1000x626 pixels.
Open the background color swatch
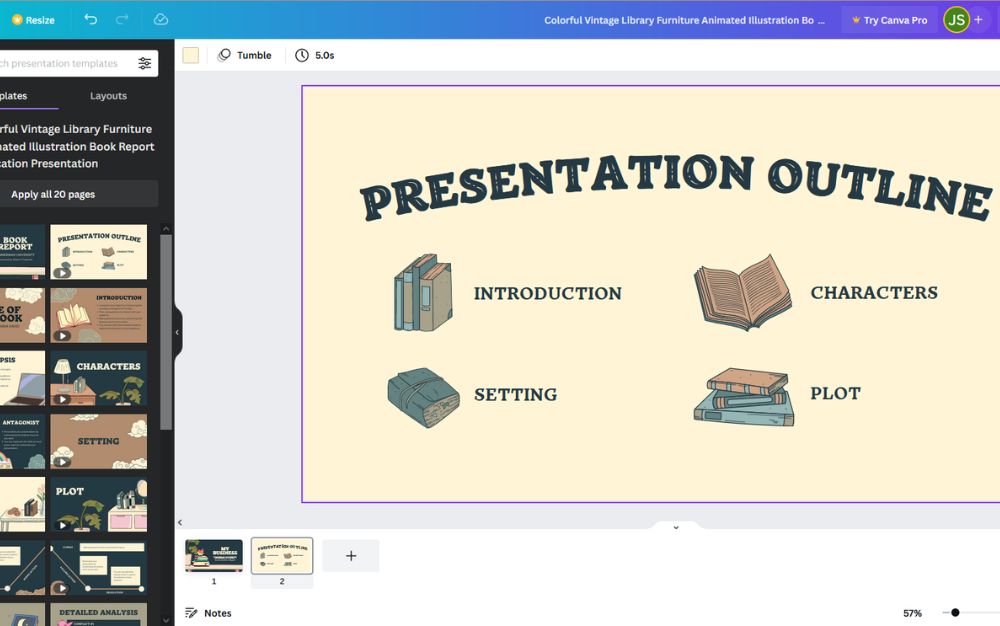pyautogui.click(x=191, y=56)
